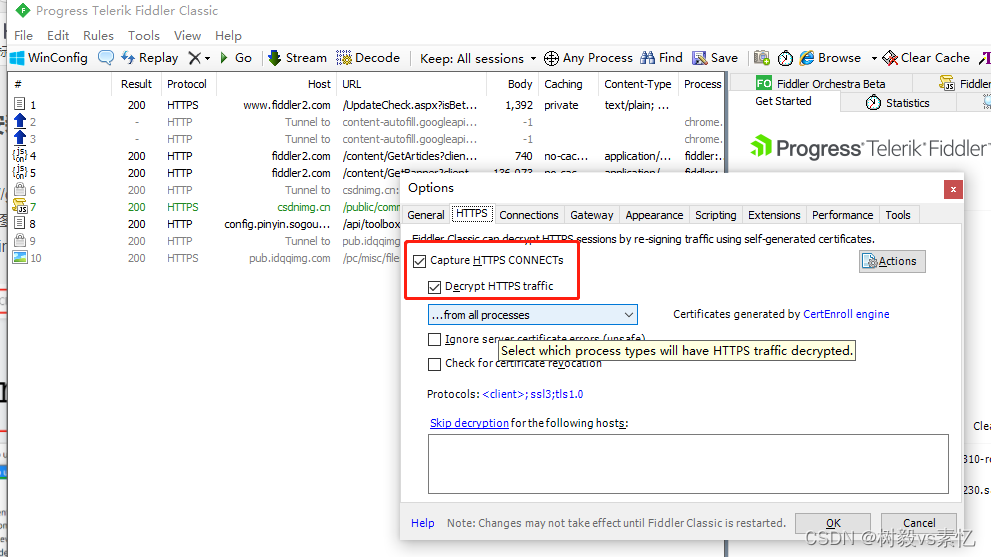The image size is (991, 557).
Task: Enable Ignore server certificate errors checkbox
Action: tap(434, 340)
